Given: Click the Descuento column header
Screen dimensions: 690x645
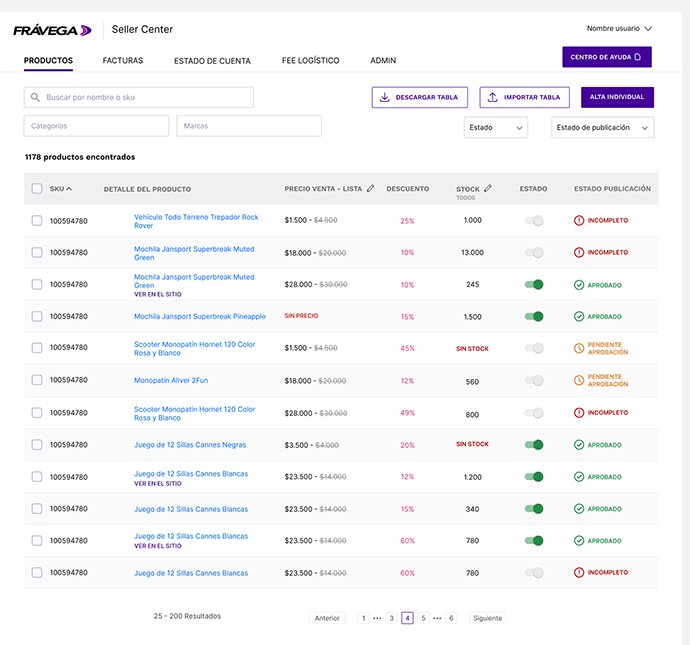Looking at the screenshot, I should [x=407, y=189].
